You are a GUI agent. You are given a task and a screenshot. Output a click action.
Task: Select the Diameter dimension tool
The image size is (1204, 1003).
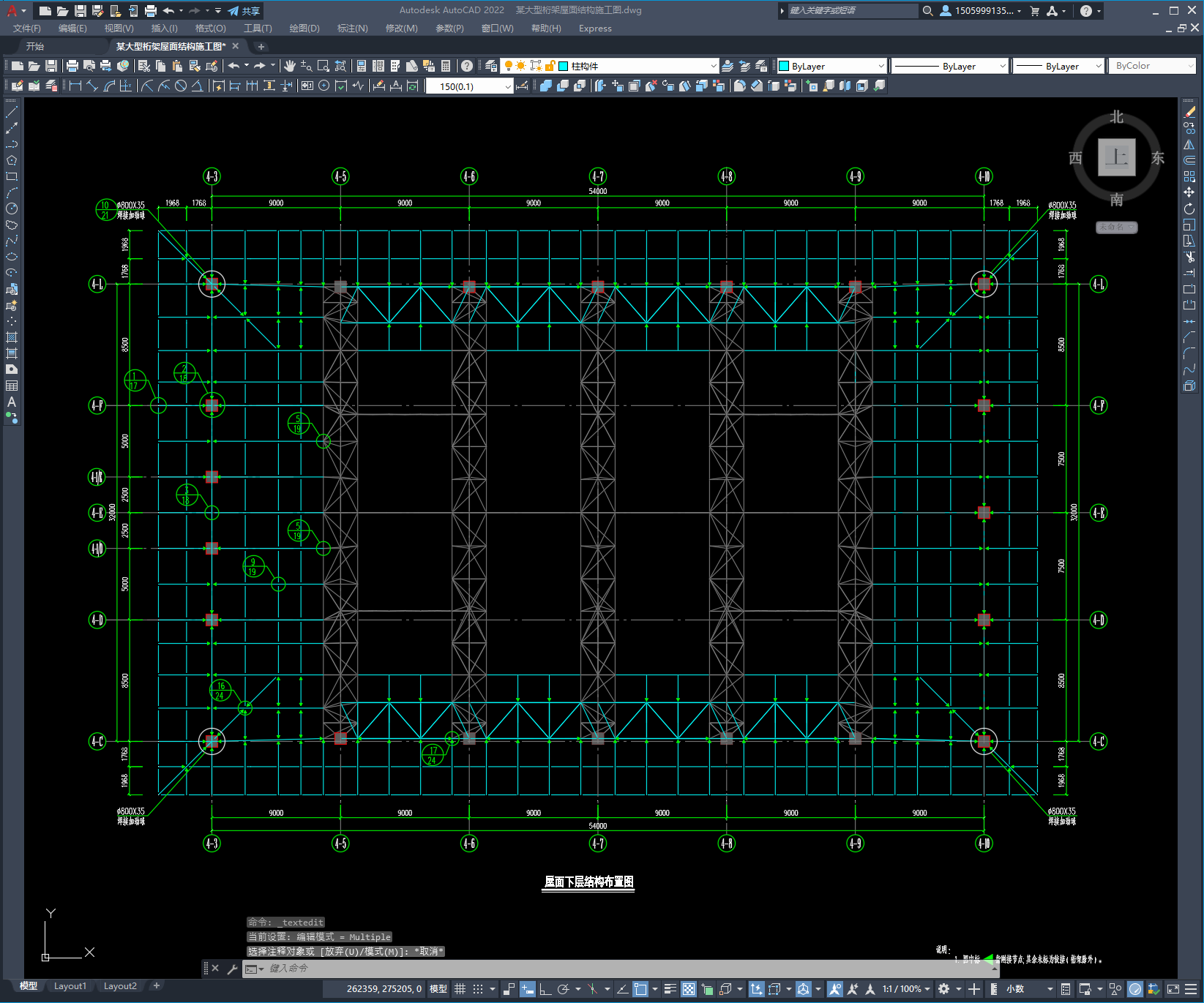pyautogui.click(x=181, y=86)
